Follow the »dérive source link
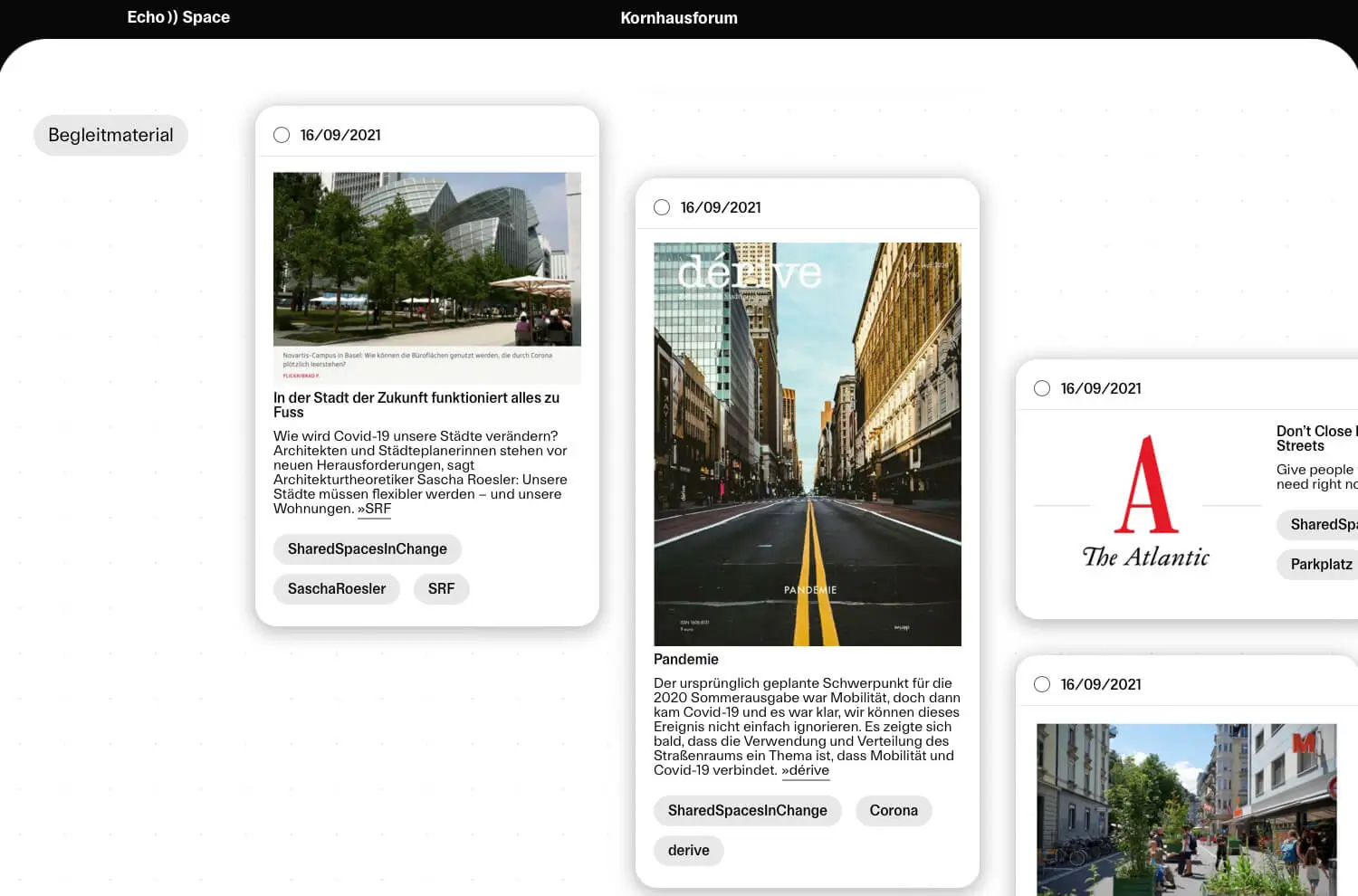The image size is (1358, 896). (x=805, y=770)
